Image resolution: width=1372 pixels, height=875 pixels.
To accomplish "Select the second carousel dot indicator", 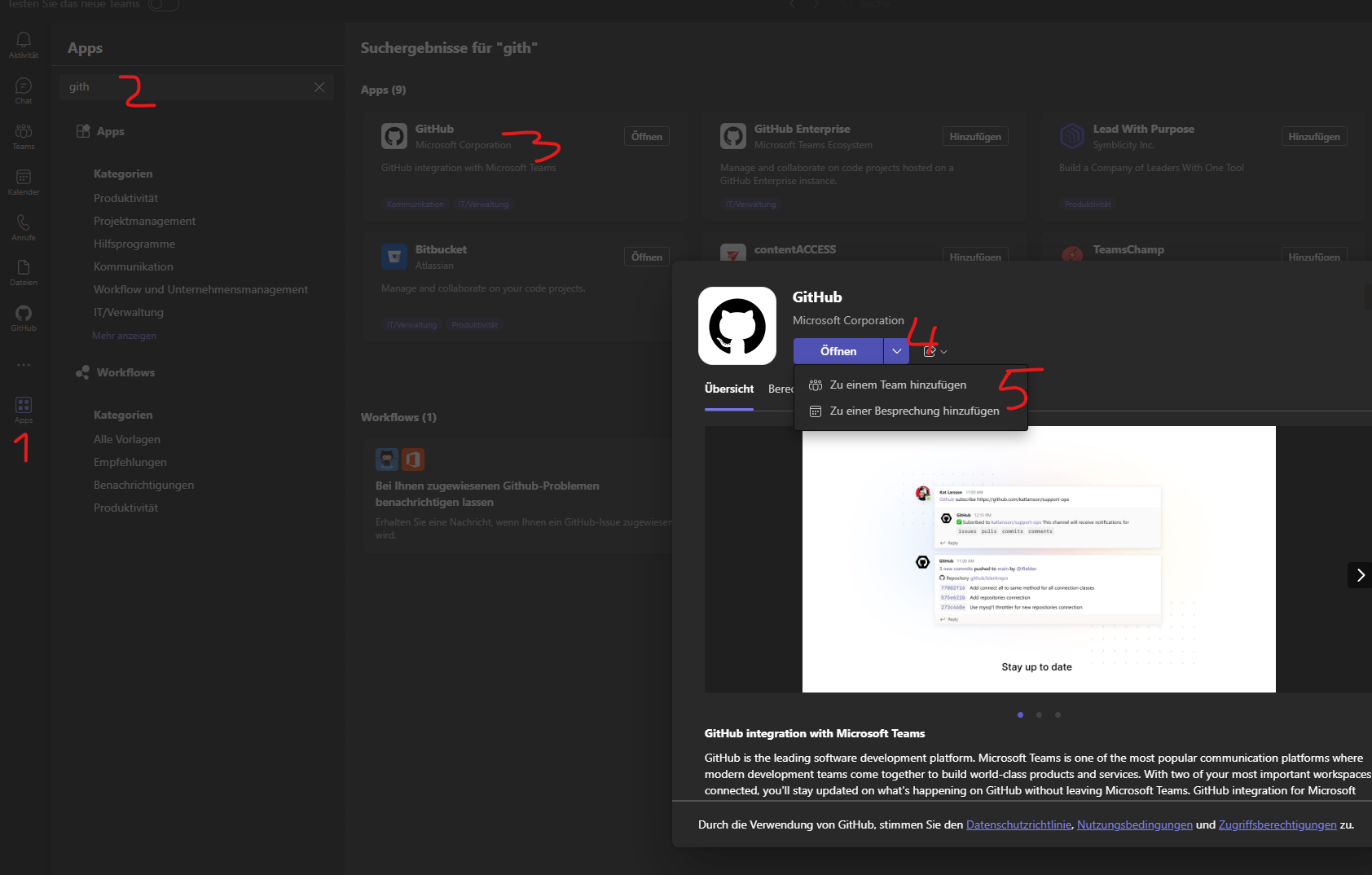I will coord(1039,715).
